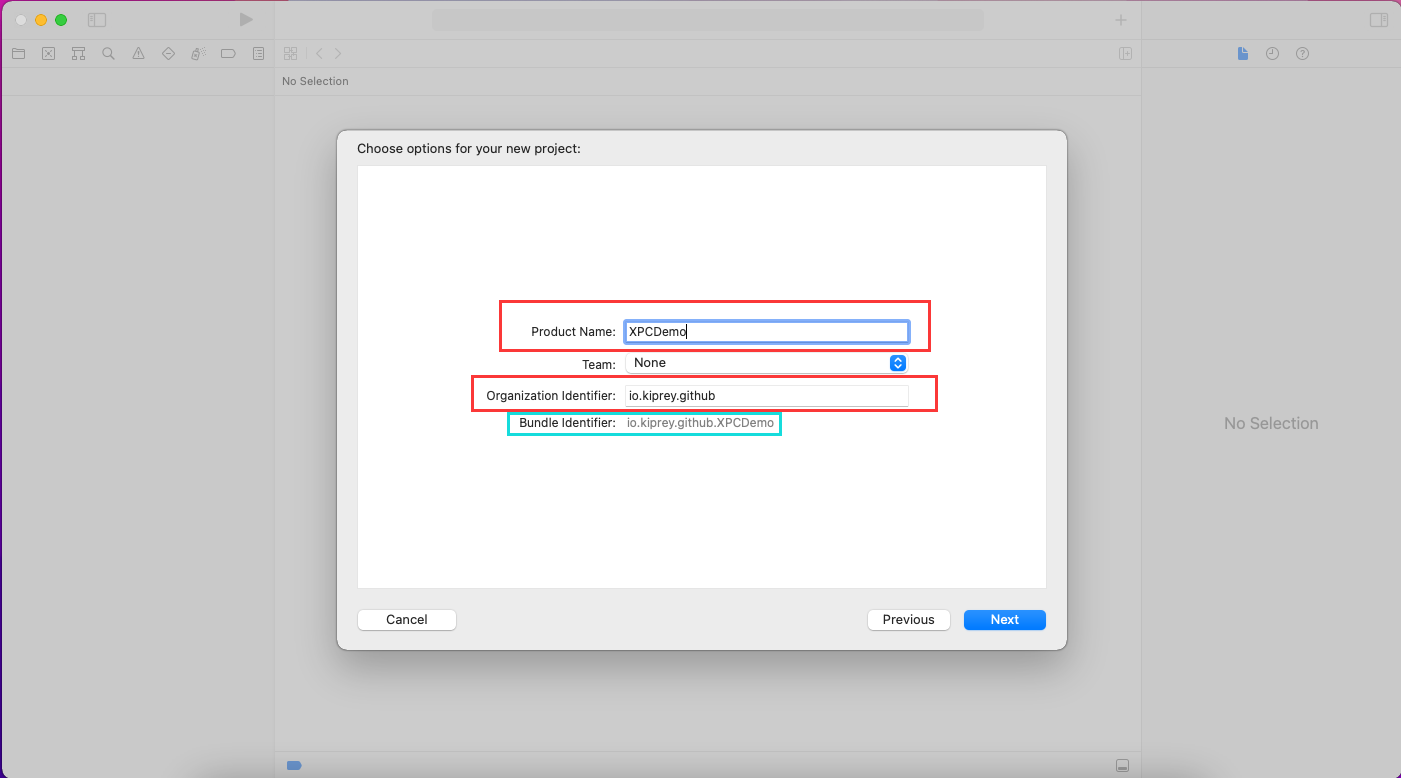Toggle the right inspector panel
The width and height of the screenshot is (1401, 778).
[1378, 20]
